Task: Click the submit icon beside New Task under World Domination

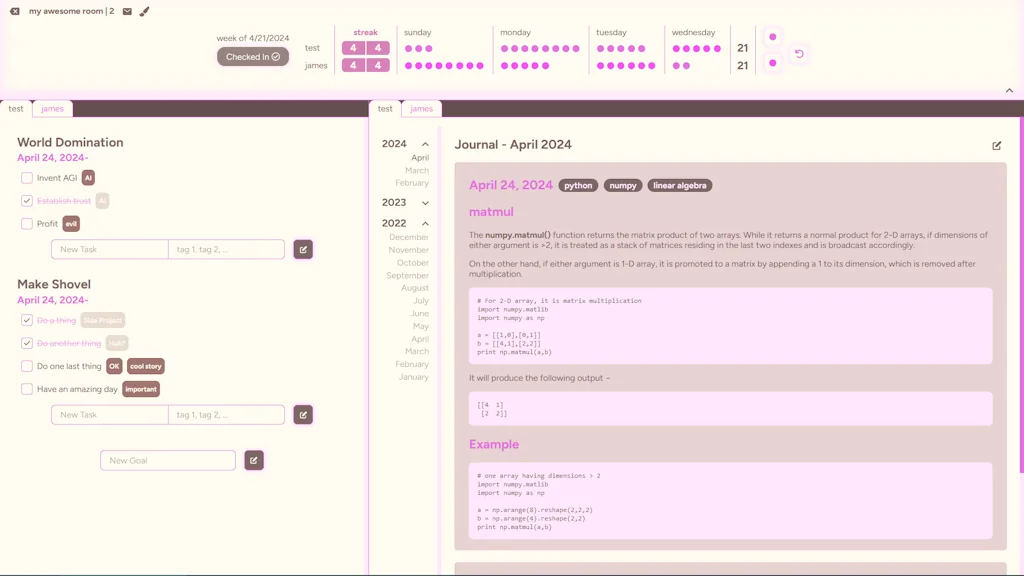Action: 302,249
